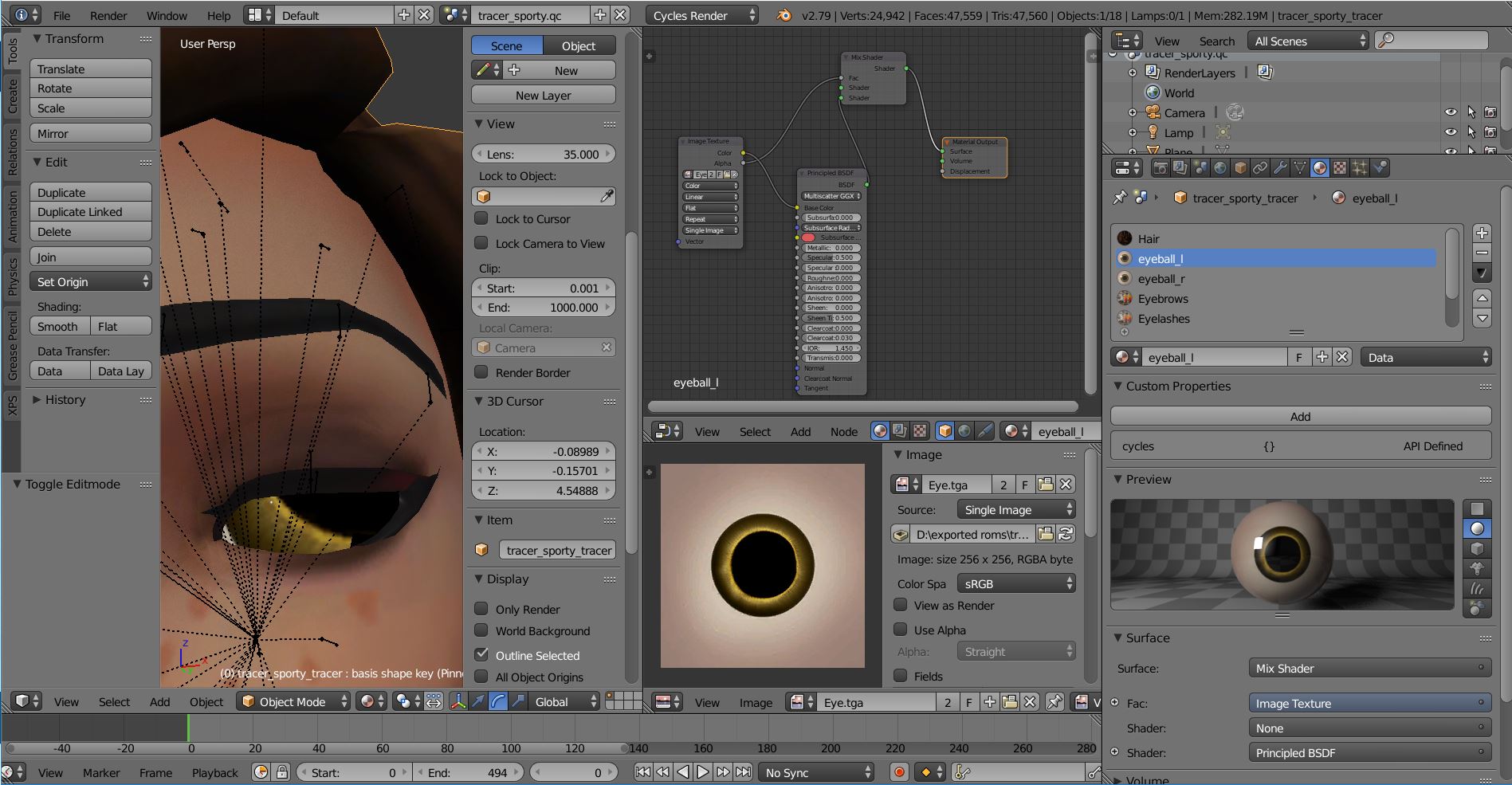Switch node shader source to Line Style
This screenshot has height=785, width=1512.
(x=984, y=431)
